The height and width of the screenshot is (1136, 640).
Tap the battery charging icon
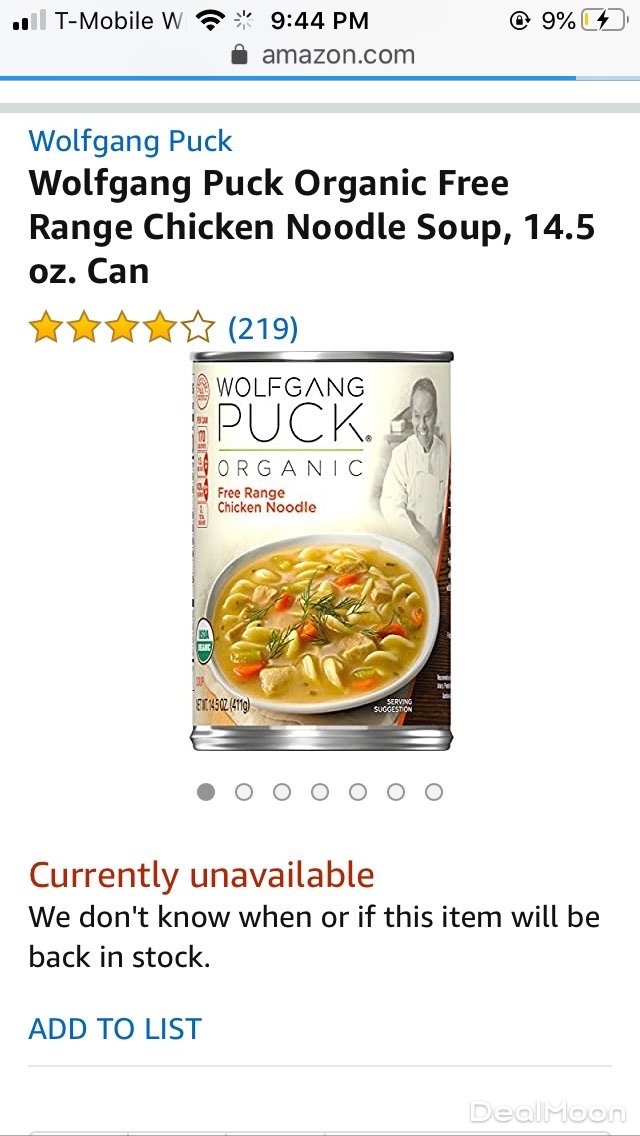tap(603, 21)
